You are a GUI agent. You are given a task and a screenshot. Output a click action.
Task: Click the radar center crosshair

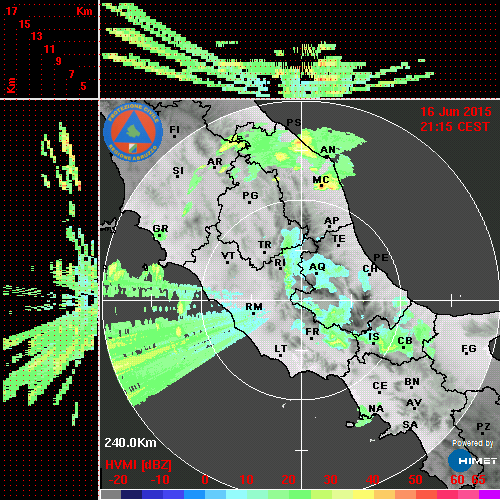click(x=301, y=300)
